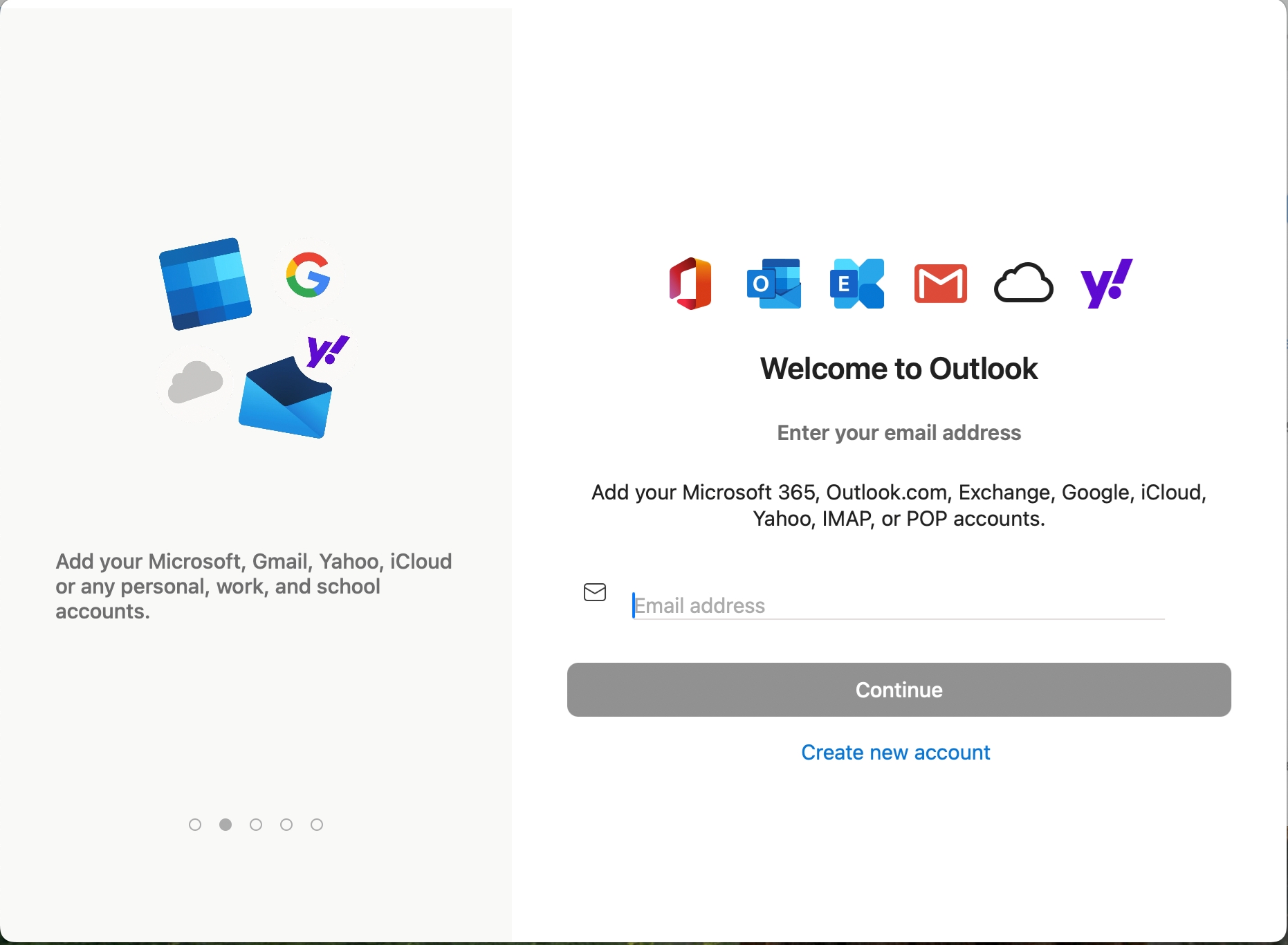Select the iCloud outline cloud icon

1023,284
